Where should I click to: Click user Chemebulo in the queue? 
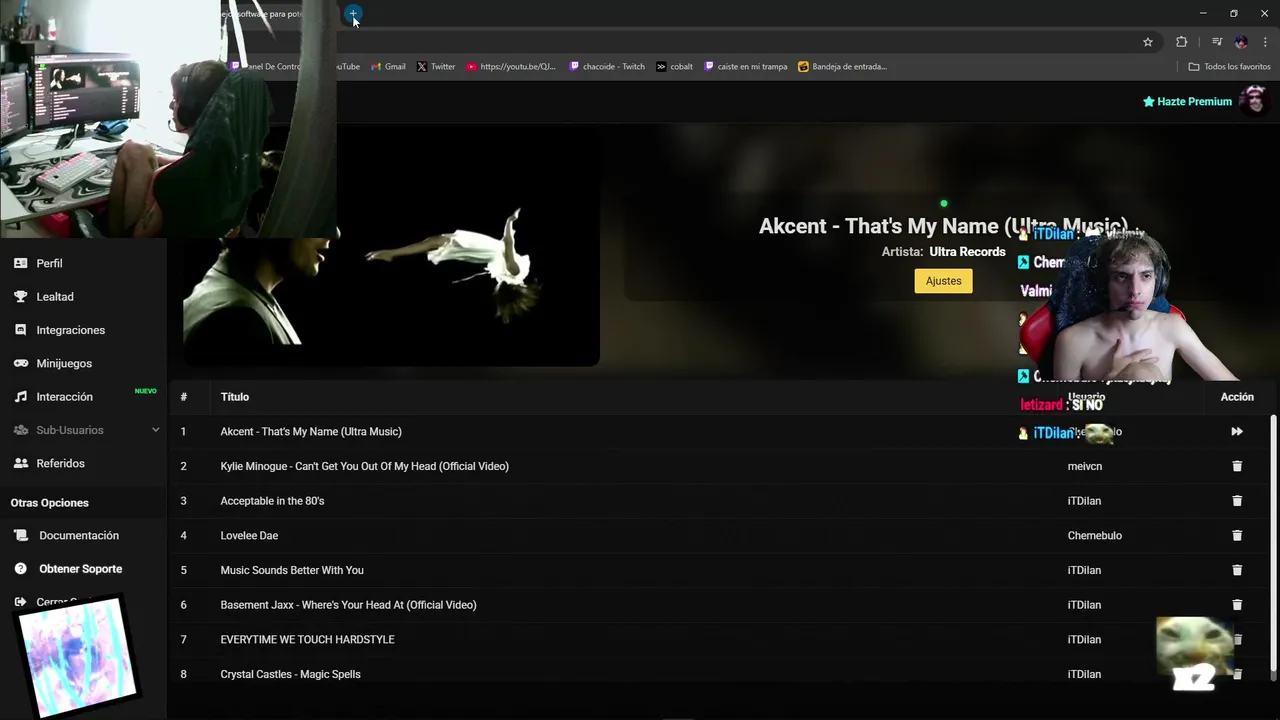1095,536
